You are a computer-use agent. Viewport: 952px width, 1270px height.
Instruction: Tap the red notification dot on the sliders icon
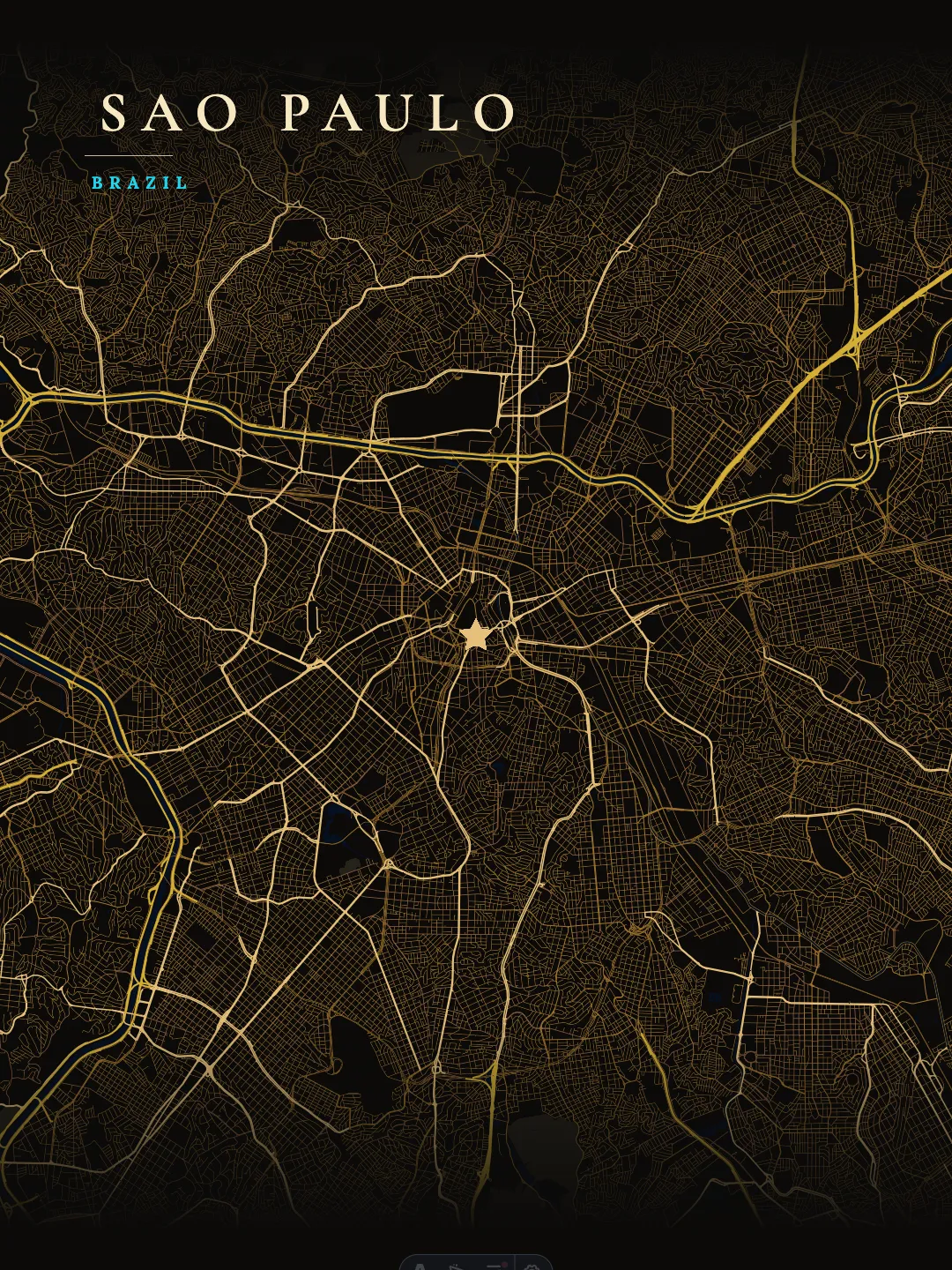click(x=504, y=1264)
